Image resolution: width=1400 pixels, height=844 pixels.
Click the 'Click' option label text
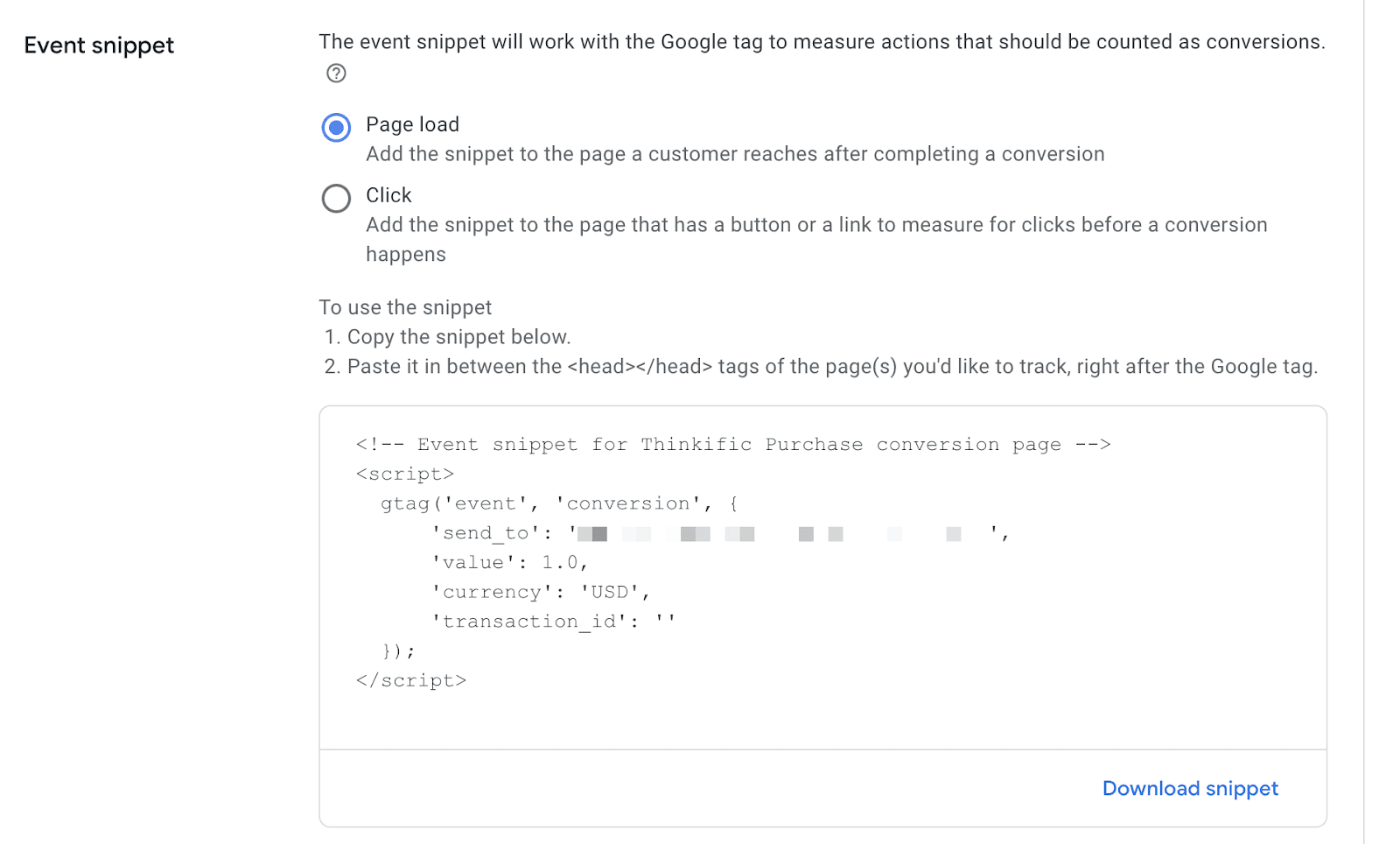pyautogui.click(x=388, y=195)
